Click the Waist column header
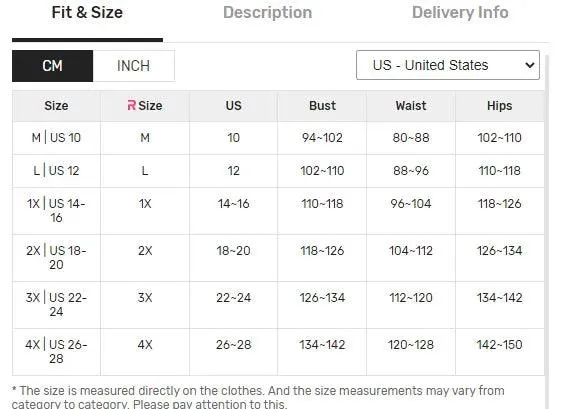The height and width of the screenshot is (409, 566). click(411, 106)
